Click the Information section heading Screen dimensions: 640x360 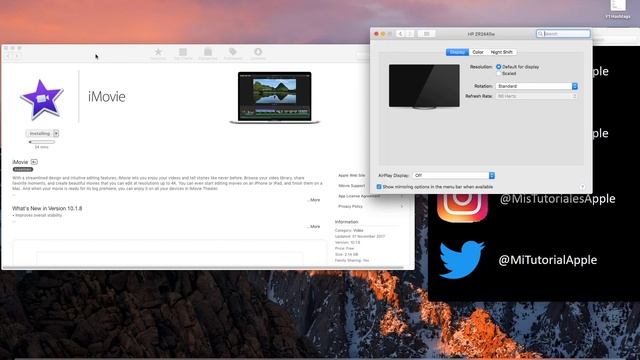(x=347, y=222)
